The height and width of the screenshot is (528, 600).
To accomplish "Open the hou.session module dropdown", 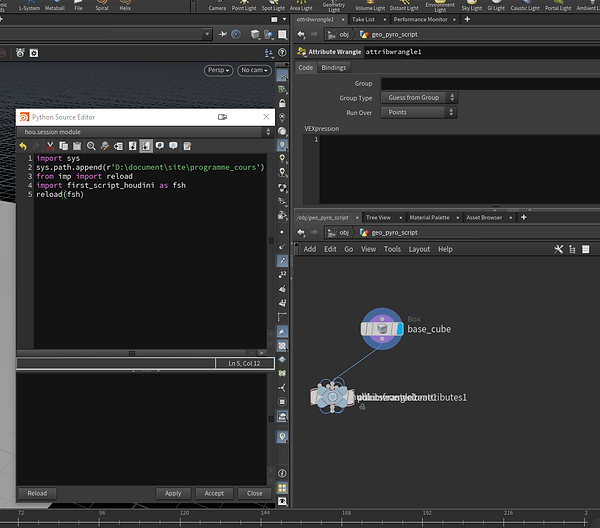I will tap(145, 132).
